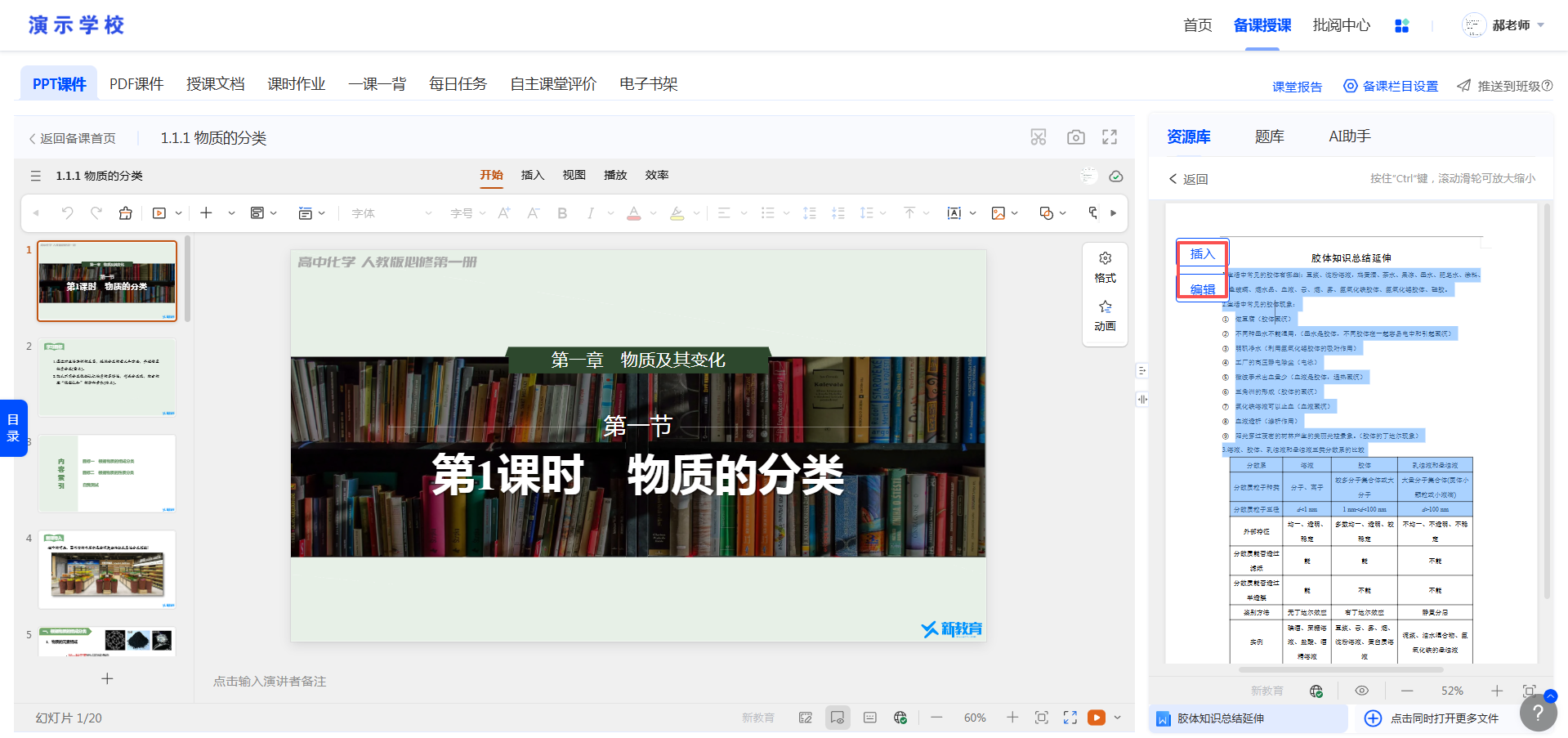Start slideshow with orange play button
Image resolution: width=1568 pixels, height=738 pixels.
tap(1096, 718)
